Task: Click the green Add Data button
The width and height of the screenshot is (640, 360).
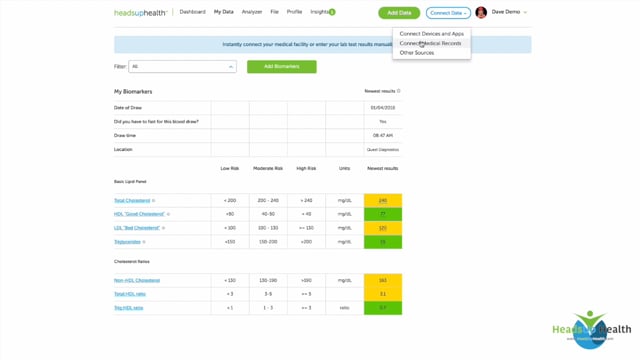Action: (399, 13)
